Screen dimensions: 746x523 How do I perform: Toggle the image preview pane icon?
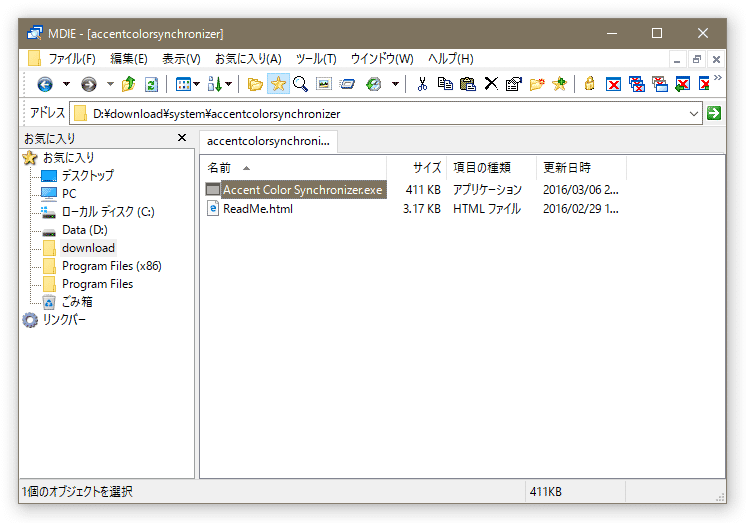tap(324, 84)
